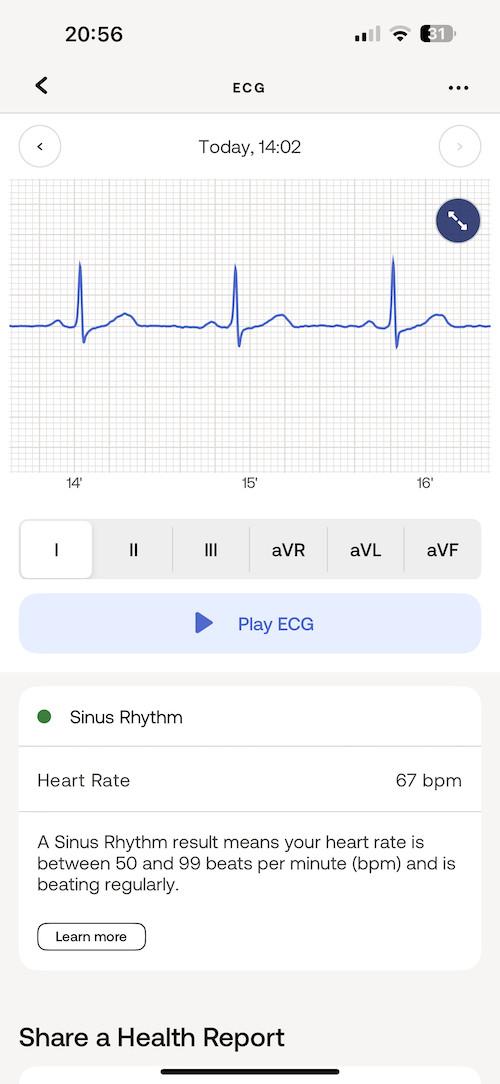Tap the Today, 14:02 date label
The image size is (500, 1084).
point(250,147)
